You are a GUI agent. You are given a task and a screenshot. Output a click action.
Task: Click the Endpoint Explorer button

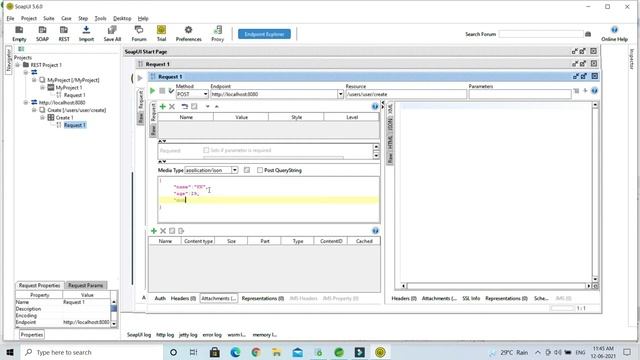coord(264,34)
